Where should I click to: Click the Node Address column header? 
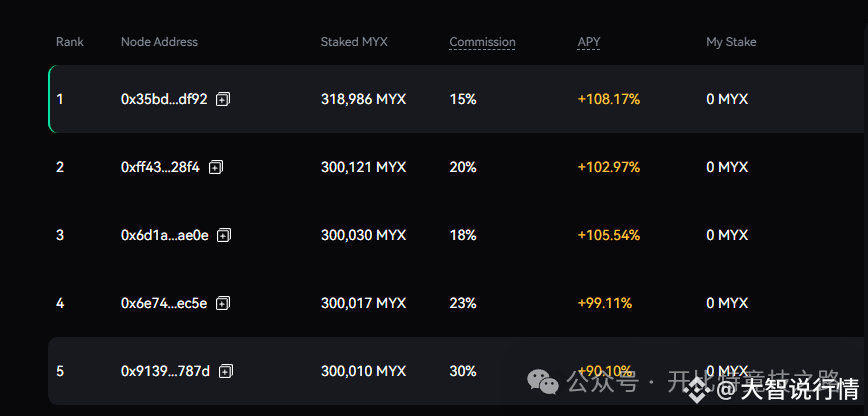159,42
